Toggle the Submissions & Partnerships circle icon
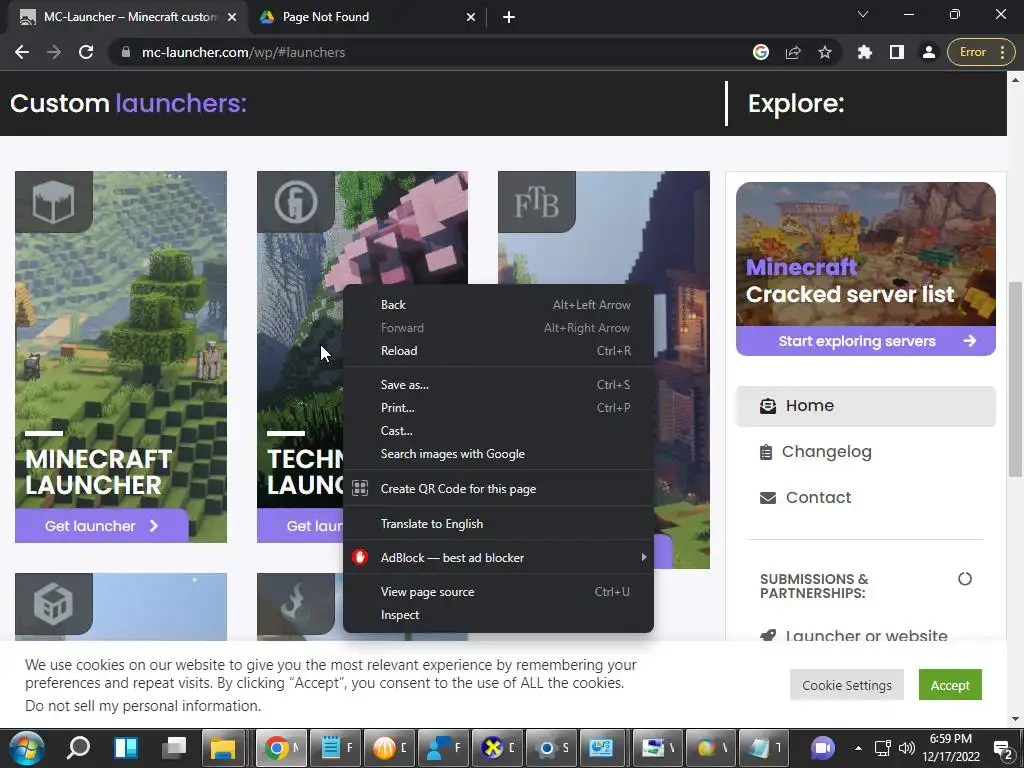The width and height of the screenshot is (1024, 768). pos(965,579)
